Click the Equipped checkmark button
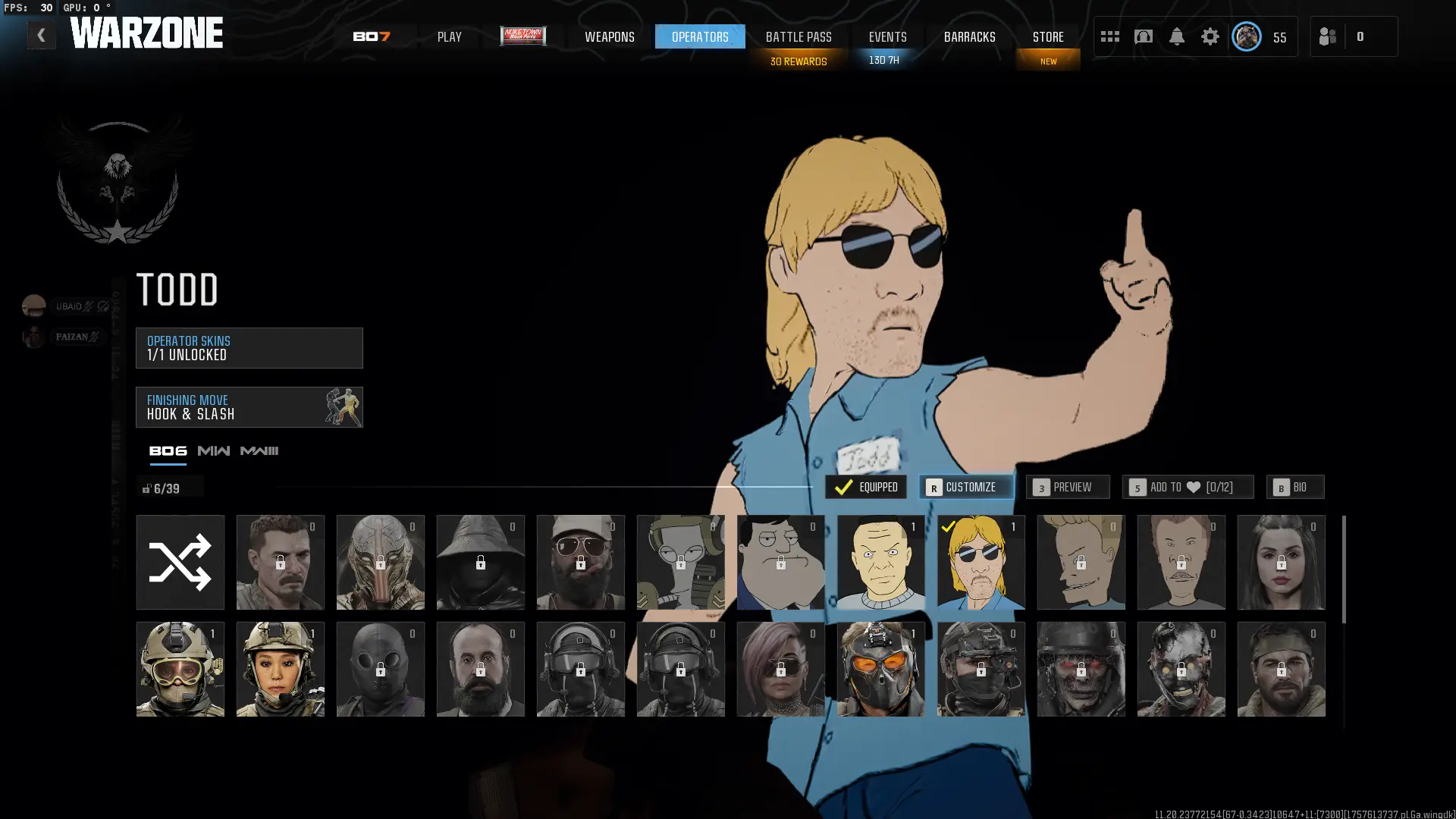The image size is (1456, 819). pos(865,488)
